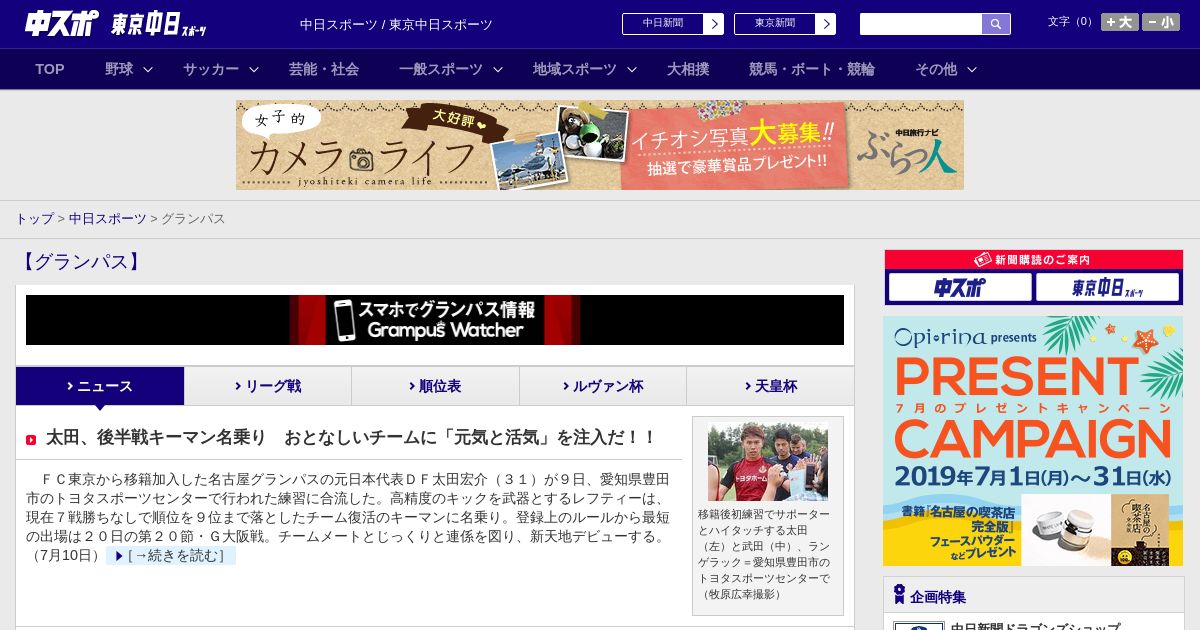This screenshot has height=630, width=1200.
Task: Click the red bullet icon beside headline
Action: [x=31, y=440]
